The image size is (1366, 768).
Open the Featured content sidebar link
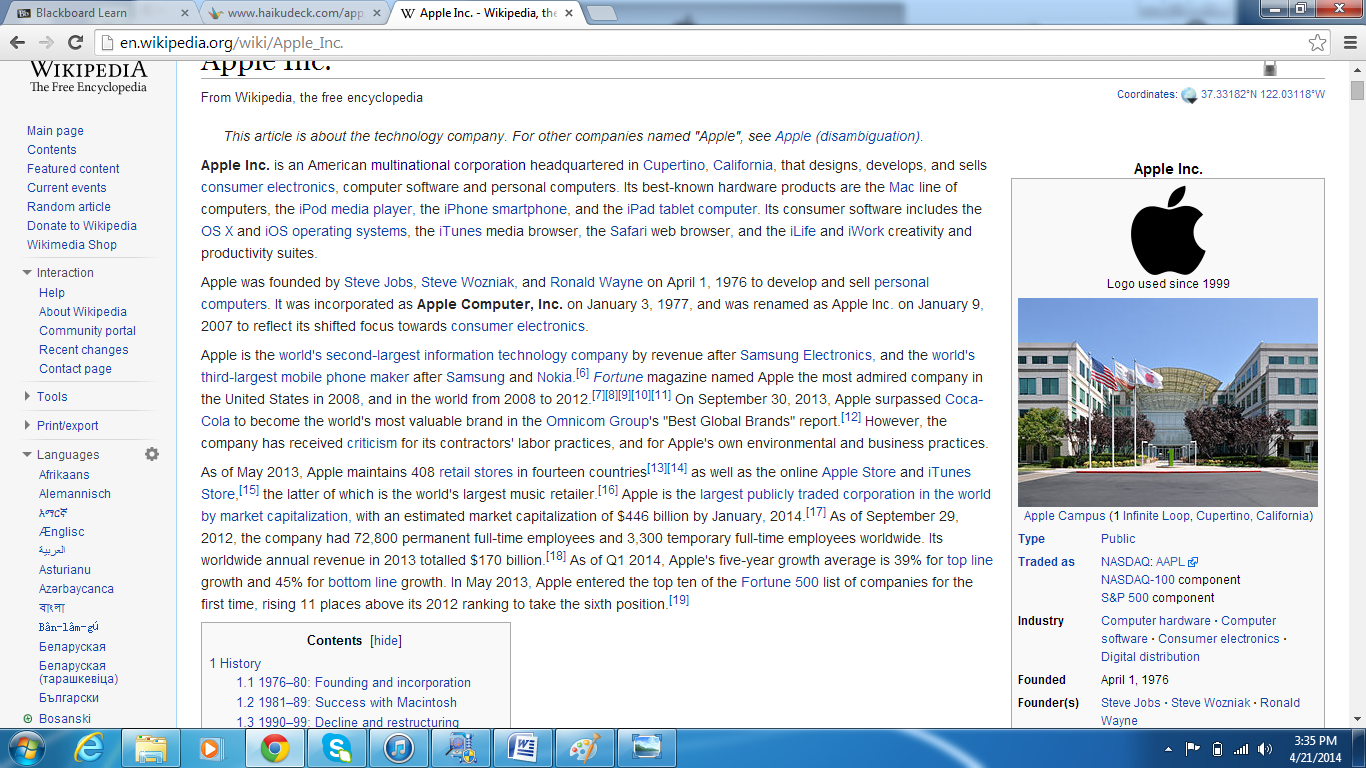point(73,169)
